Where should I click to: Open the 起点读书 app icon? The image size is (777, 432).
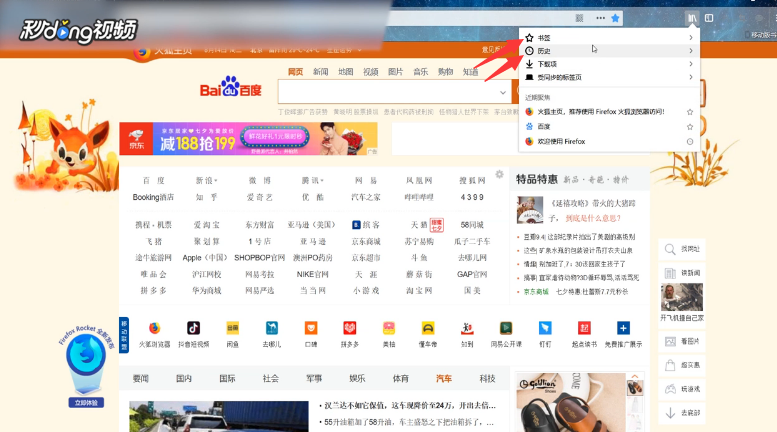click(584, 328)
